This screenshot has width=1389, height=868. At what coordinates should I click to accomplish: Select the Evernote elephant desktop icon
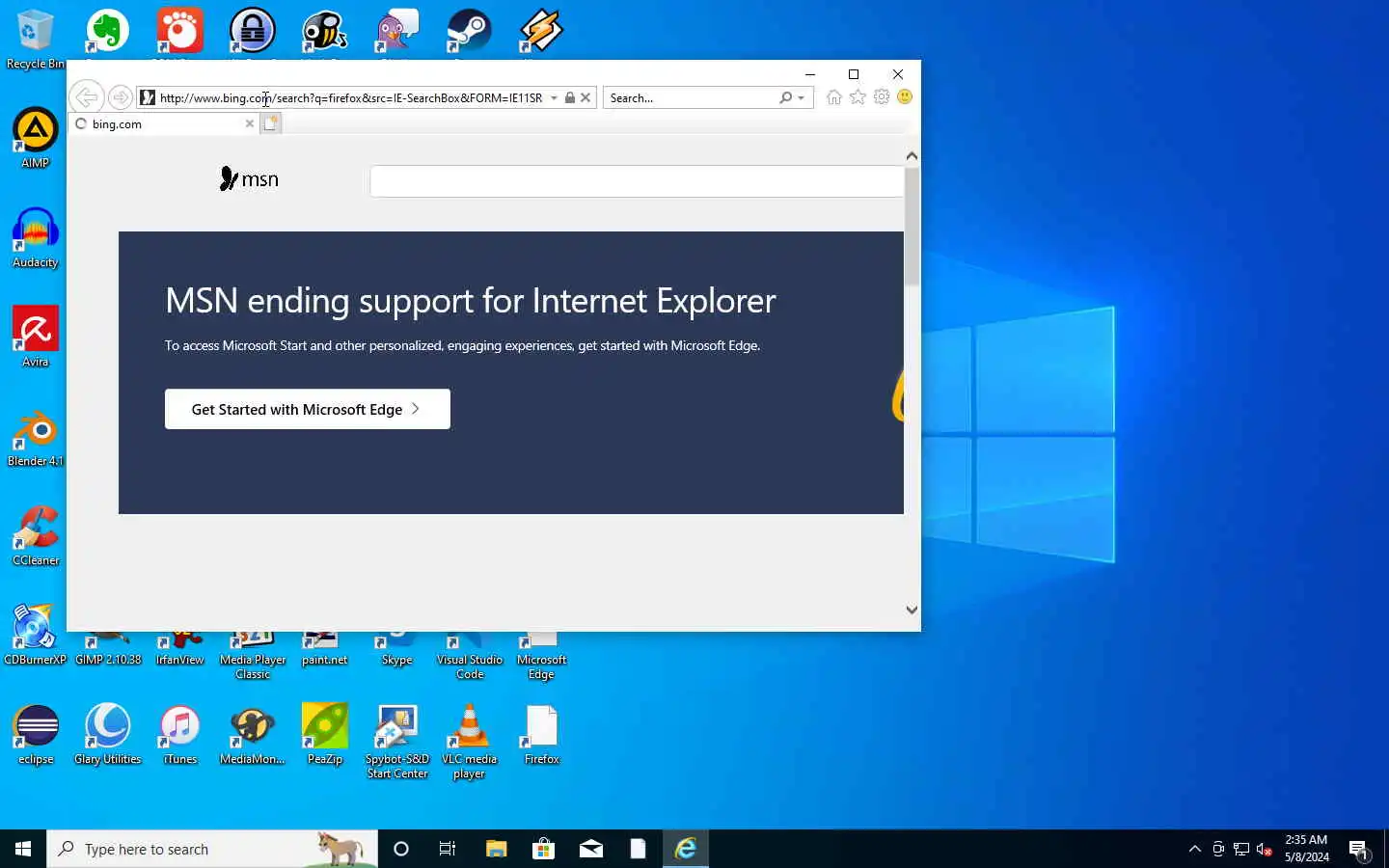(x=107, y=31)
